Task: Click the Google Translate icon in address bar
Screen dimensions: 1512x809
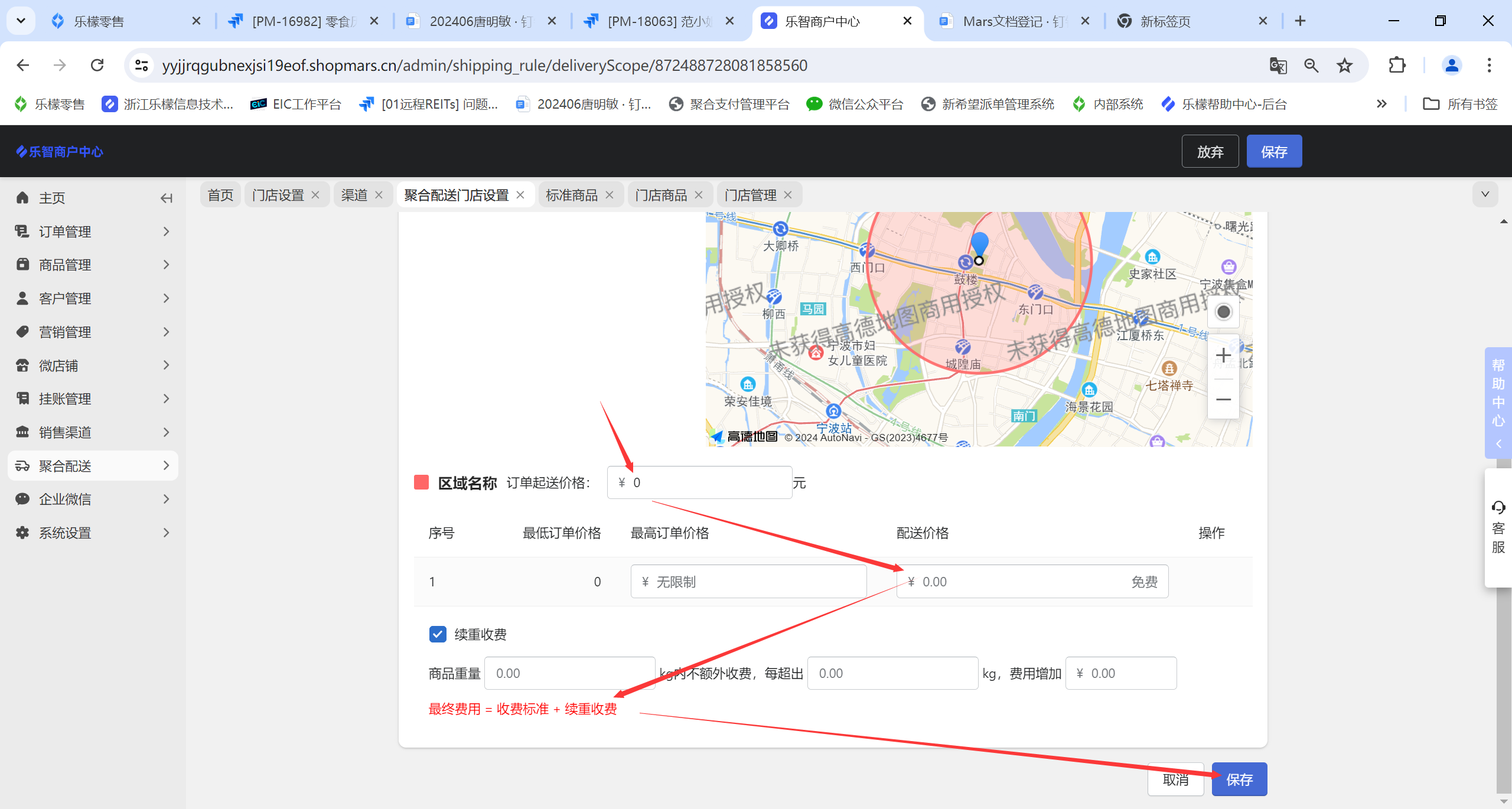Action: [x=1278, y=66]
